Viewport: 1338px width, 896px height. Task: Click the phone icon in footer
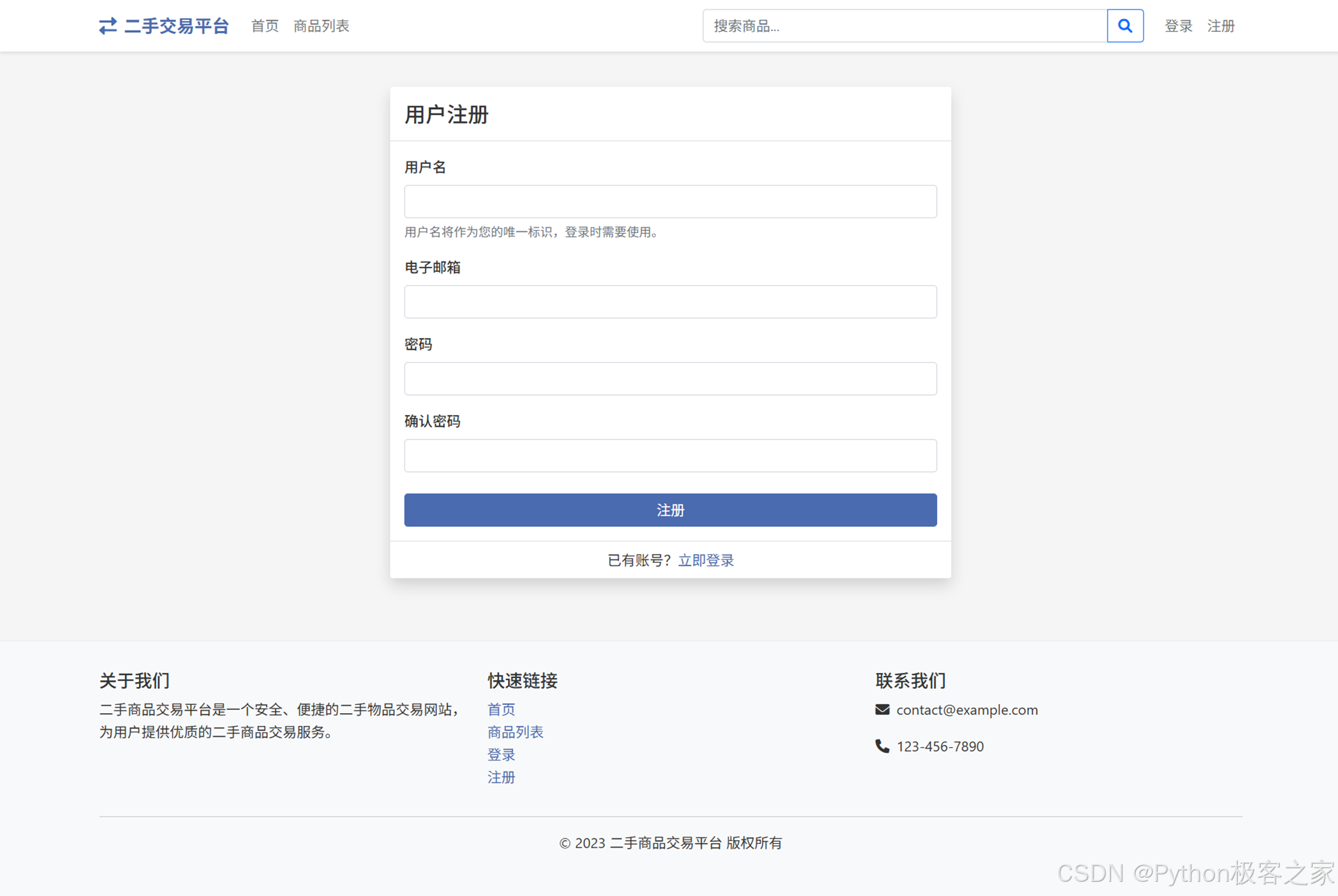pyautogui.click(x=881, y=746)
